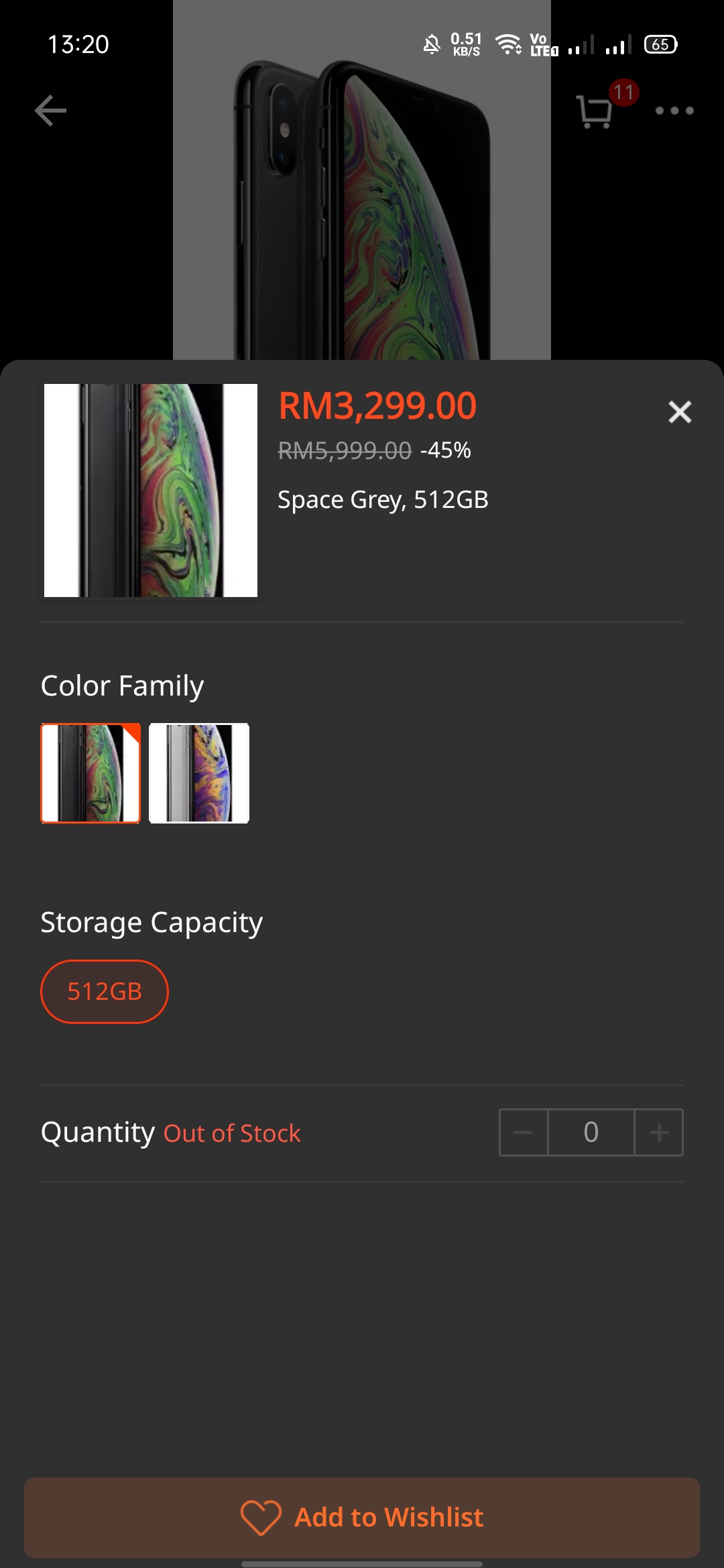724x1568 pixels.
Task: Click the quantity number field
Action: pos(591,1132)
